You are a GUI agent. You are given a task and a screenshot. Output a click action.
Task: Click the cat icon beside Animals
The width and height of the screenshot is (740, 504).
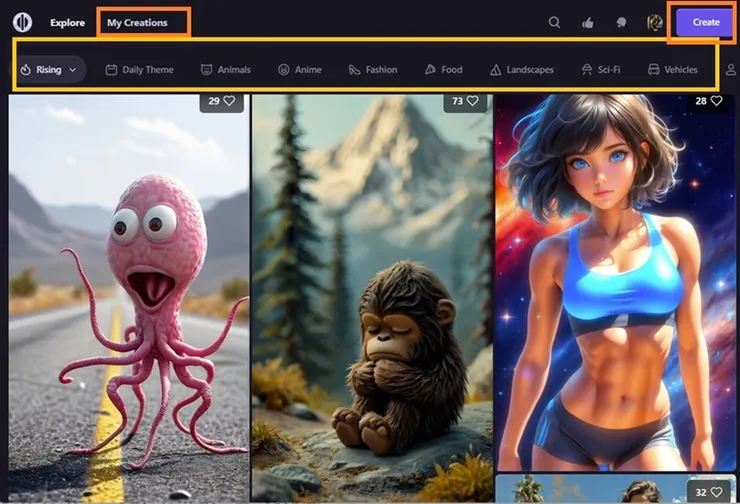pyautogui.click(x=206, y=70)
